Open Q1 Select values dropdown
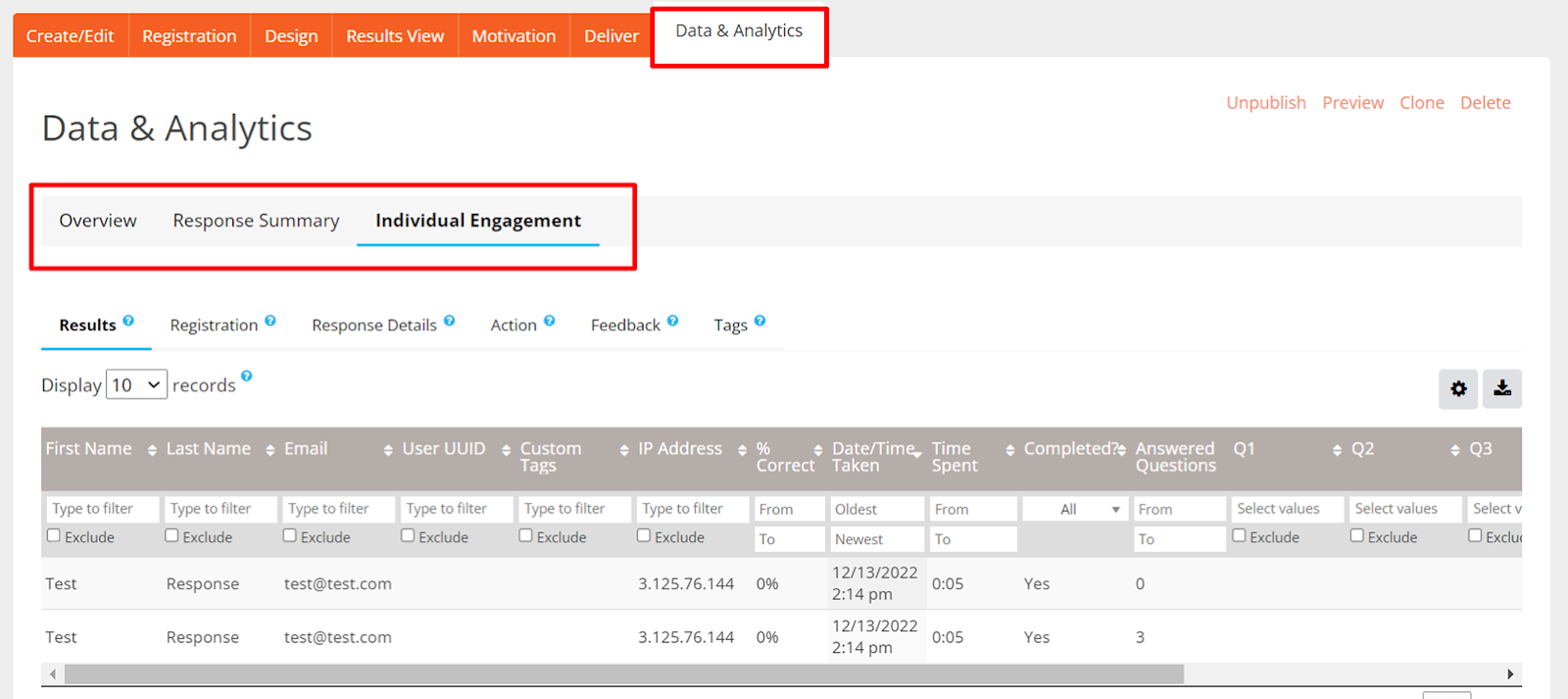Image resolution: width=1568 pixels, height=699 pixels. (1287, 509)
